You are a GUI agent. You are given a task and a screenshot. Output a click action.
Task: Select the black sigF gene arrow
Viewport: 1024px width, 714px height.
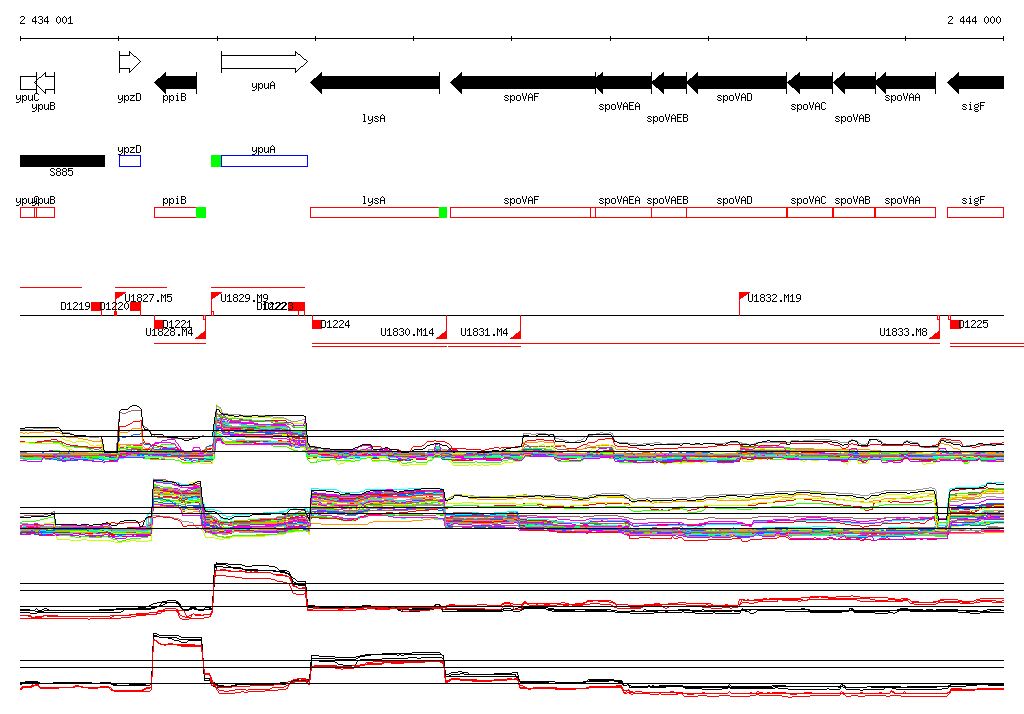point(975,83)
